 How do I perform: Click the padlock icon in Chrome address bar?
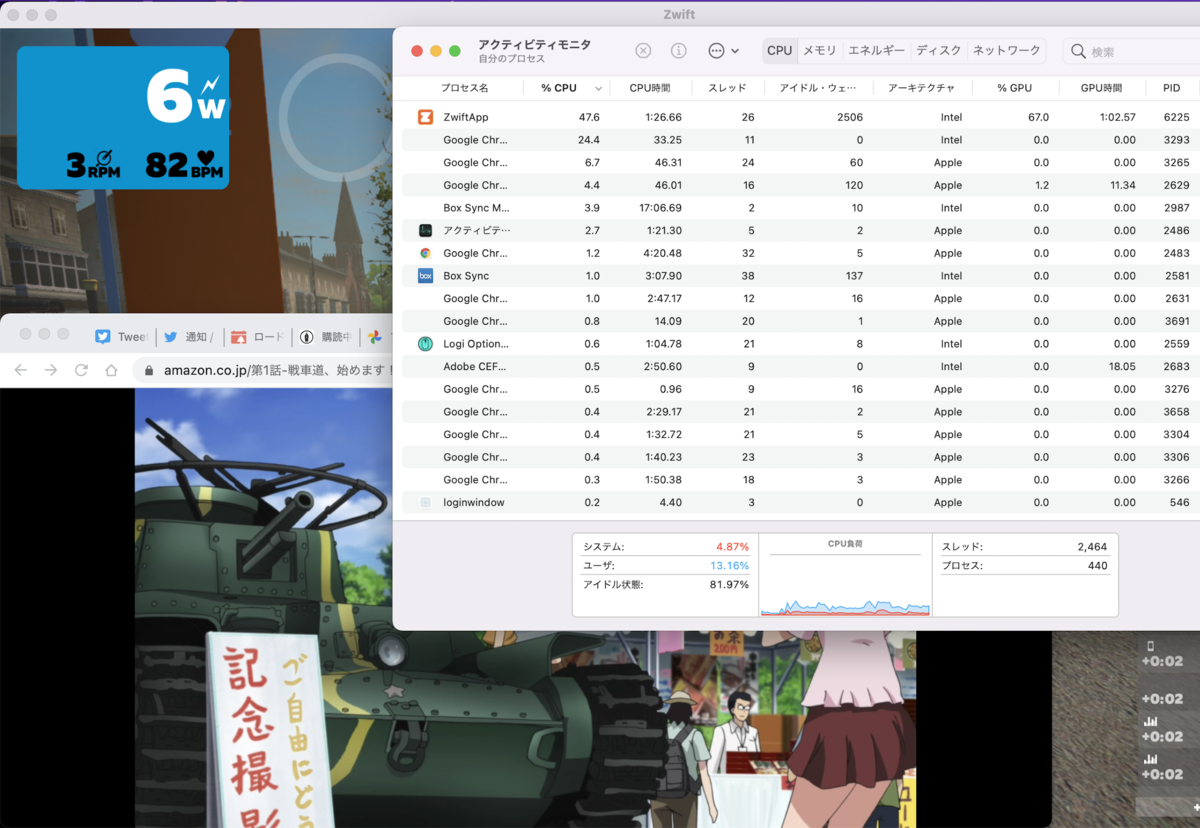pos(149,370)
